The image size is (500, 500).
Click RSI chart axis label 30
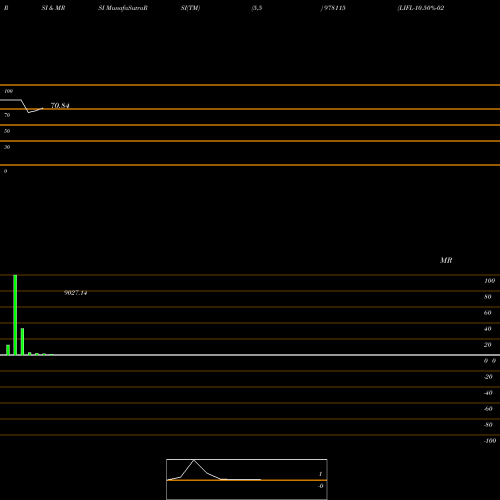pyautogui.click(x=7, y=147)
